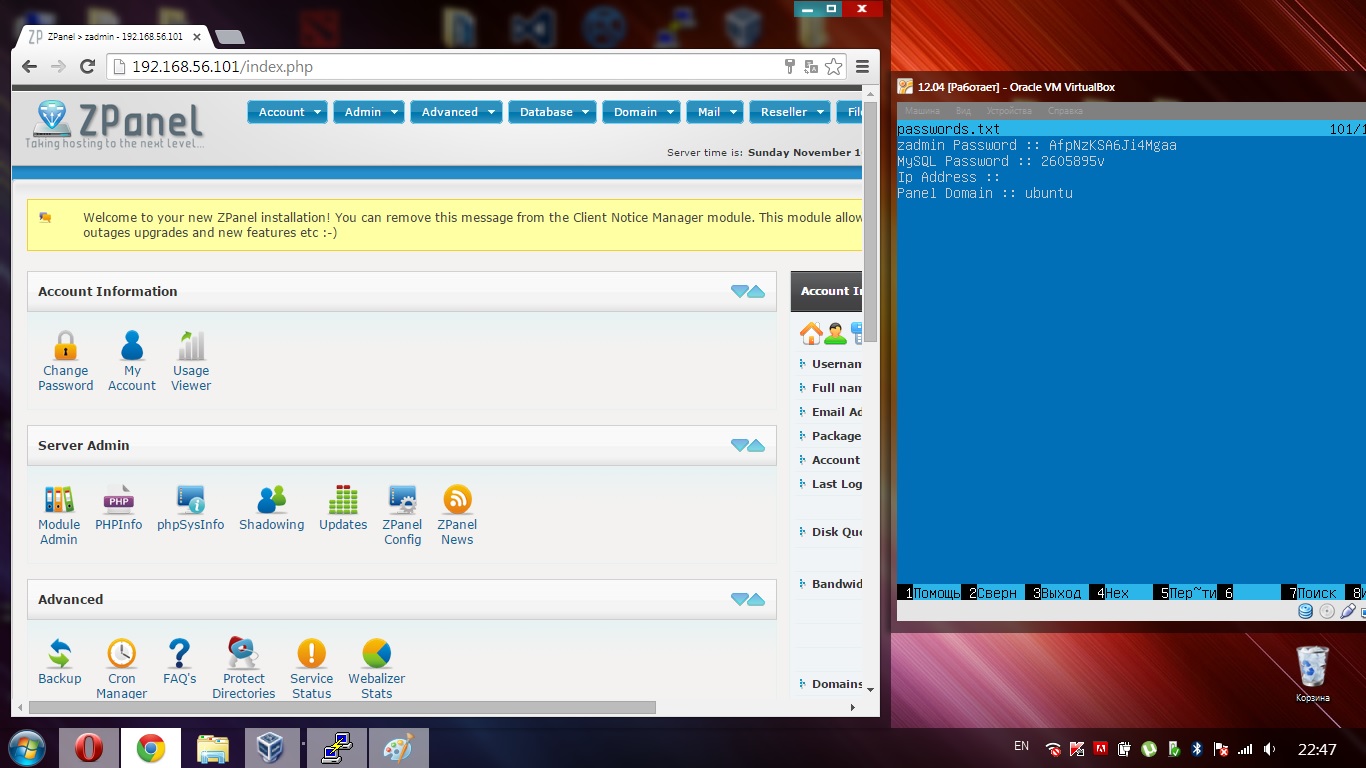Collapse the Account Information section
The image size is (1366, 768).
(747, 291)
